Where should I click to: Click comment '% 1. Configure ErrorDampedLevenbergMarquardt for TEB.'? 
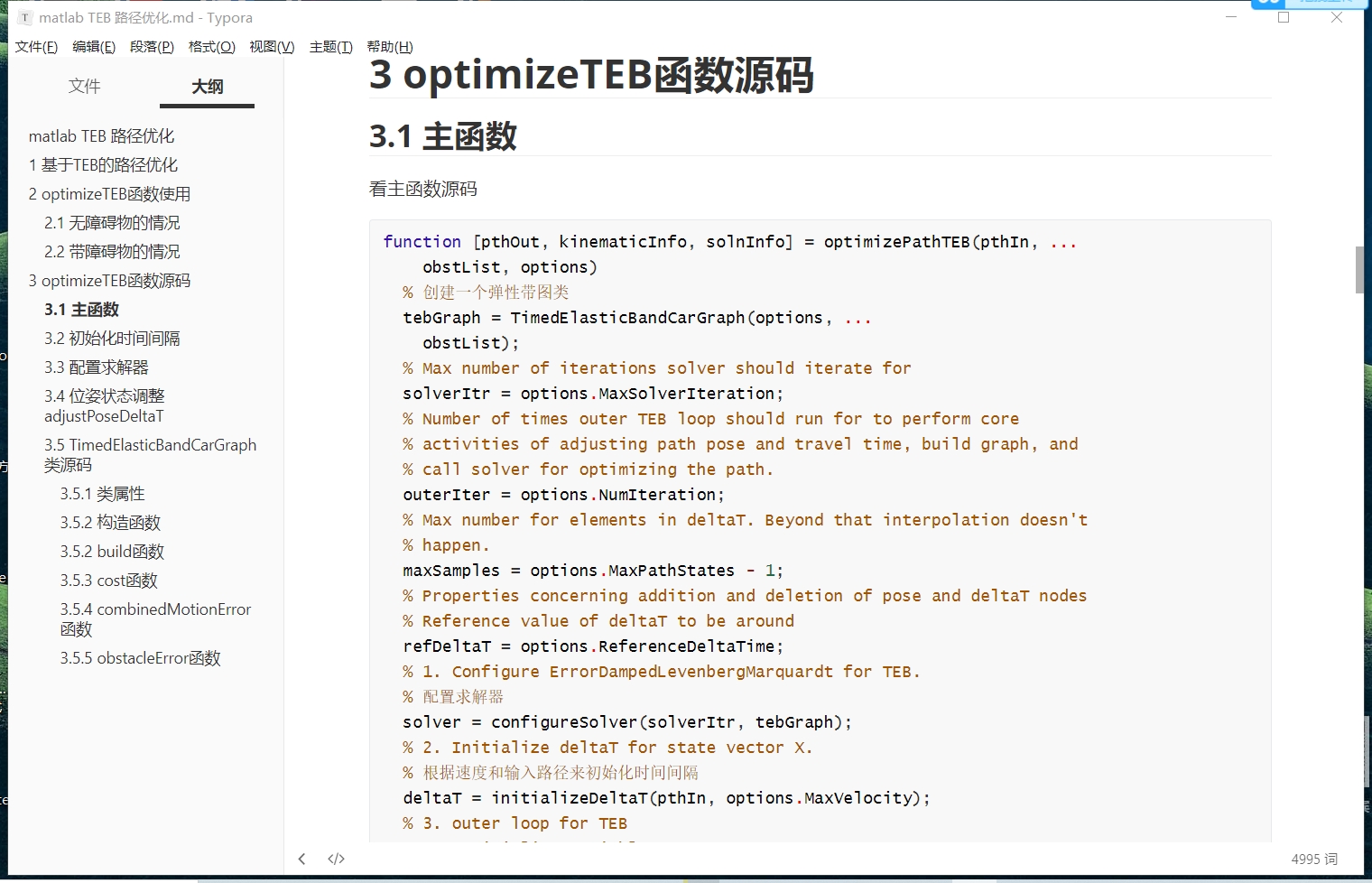662,672
